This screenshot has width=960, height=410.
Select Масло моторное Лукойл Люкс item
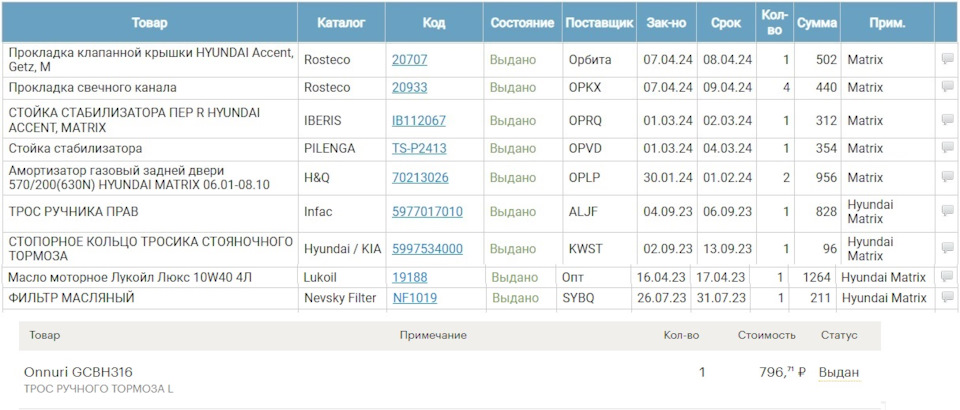pos(130,277)
